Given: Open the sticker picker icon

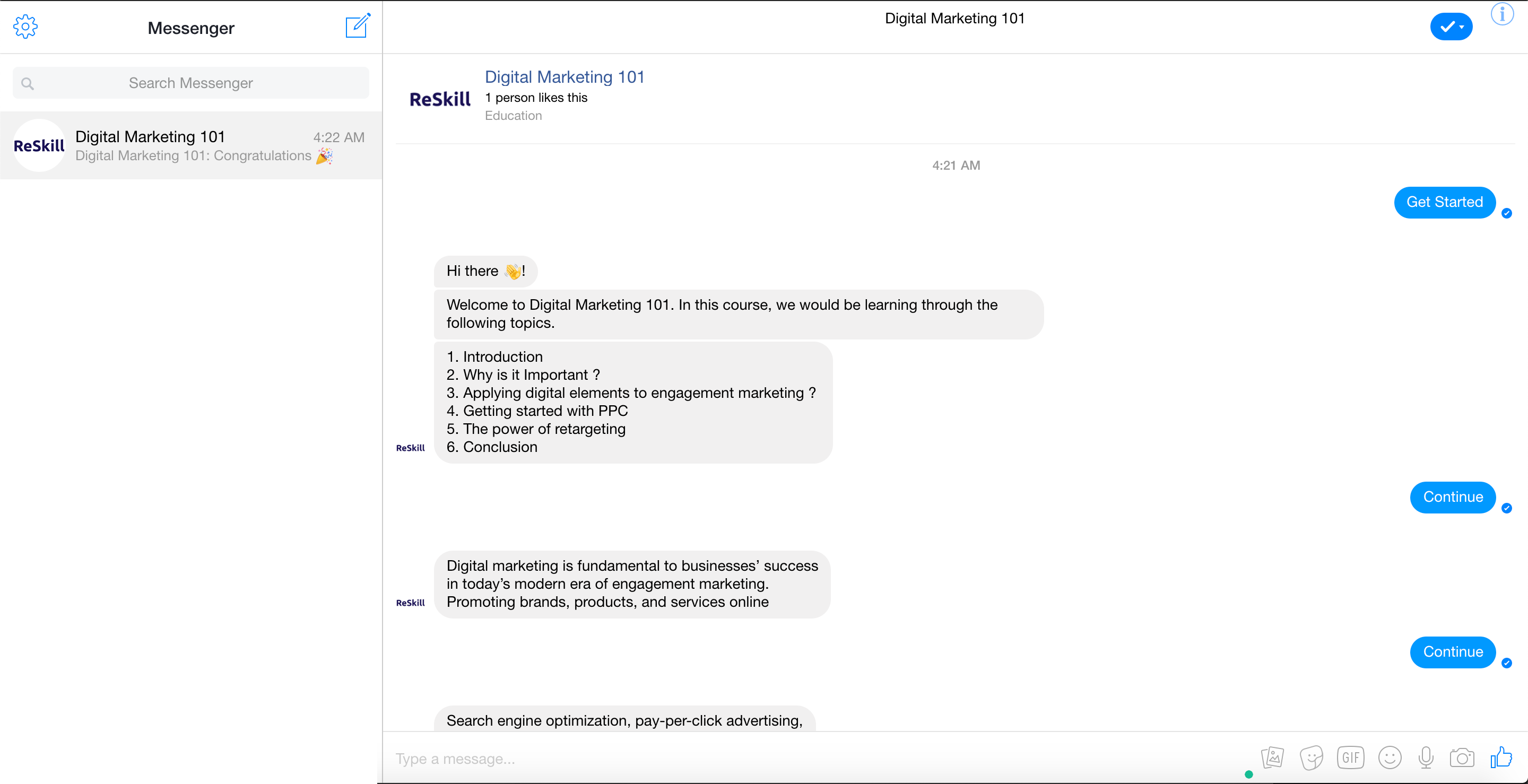Looking at the screenshot, I should (x=1311, y=757).
